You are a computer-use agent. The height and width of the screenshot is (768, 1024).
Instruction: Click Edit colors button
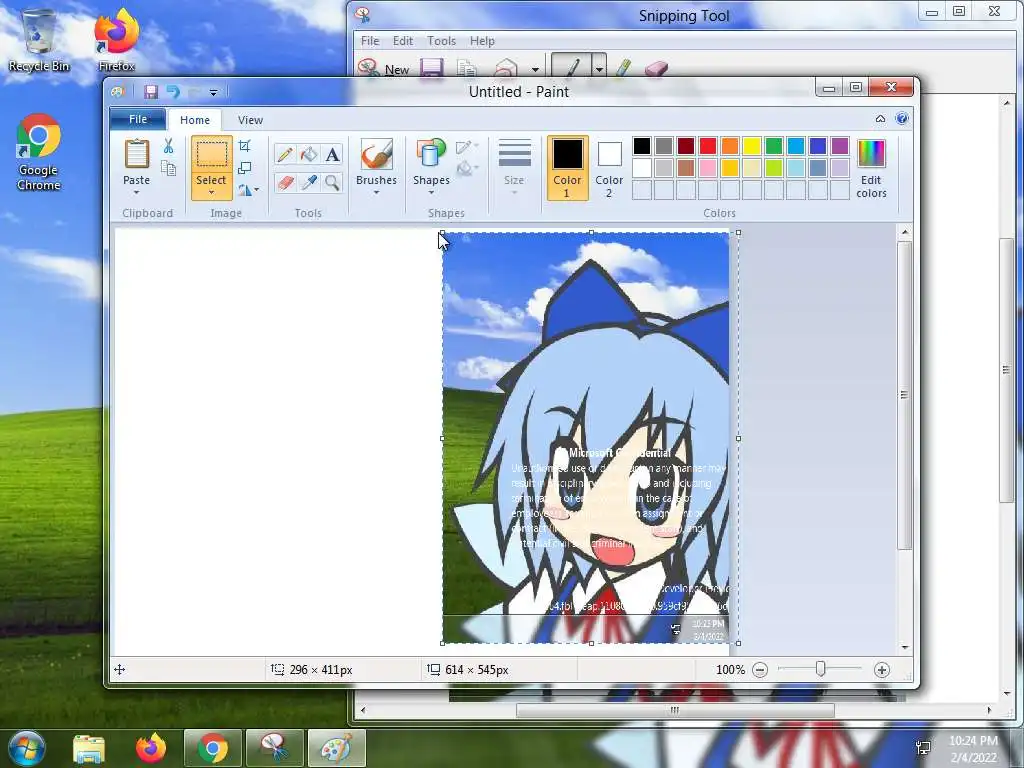pos(871,168)
